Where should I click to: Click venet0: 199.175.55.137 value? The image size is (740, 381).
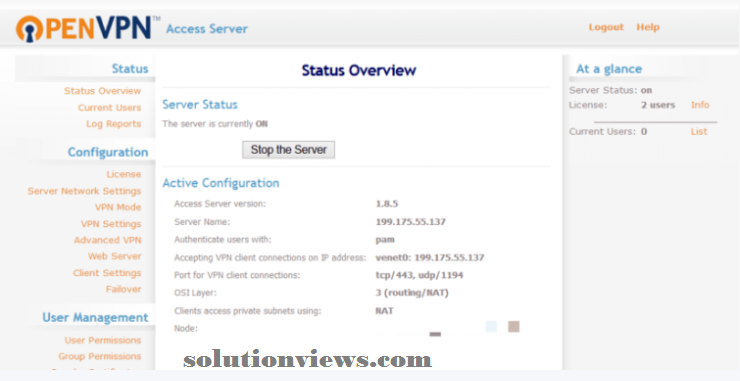click(430, 258)
